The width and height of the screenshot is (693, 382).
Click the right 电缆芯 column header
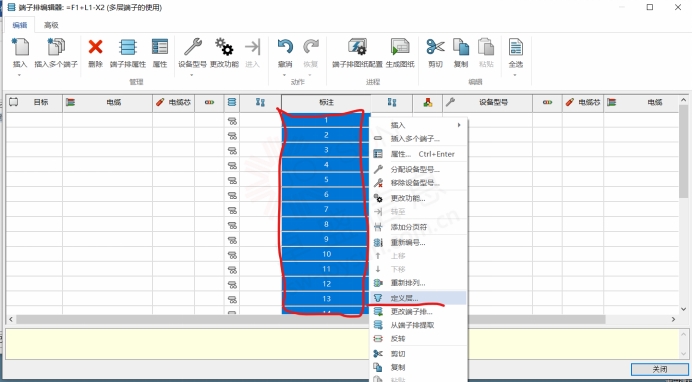tap(583, 103)
